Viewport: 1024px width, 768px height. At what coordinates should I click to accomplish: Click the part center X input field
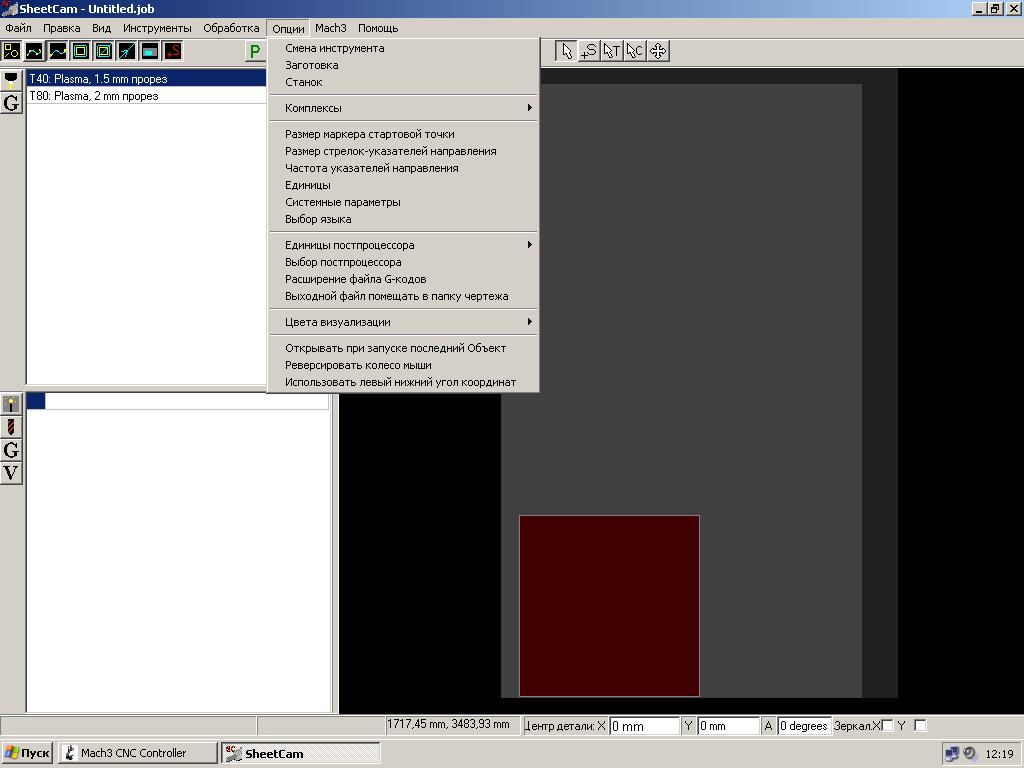(644, 726)
